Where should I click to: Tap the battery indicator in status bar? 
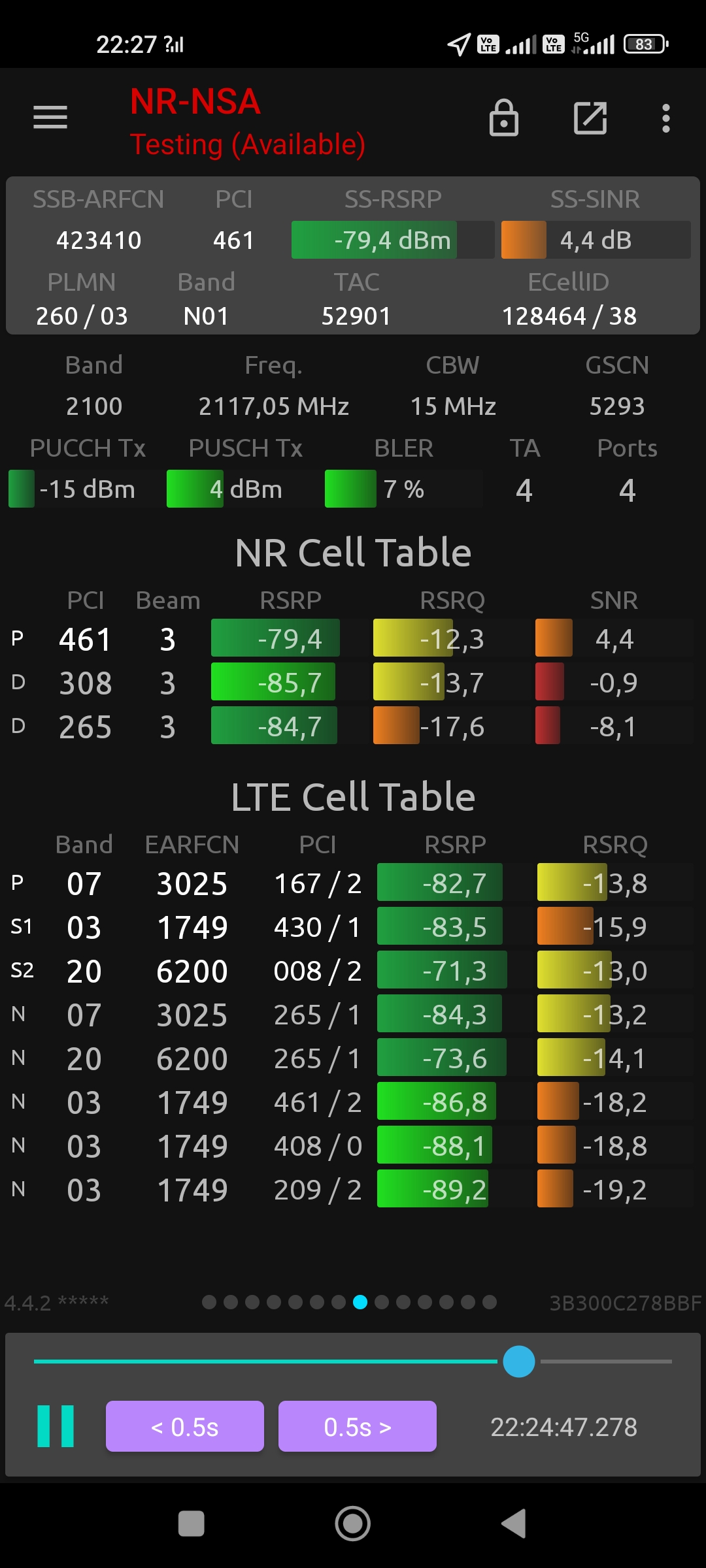(x=646, y=44)
